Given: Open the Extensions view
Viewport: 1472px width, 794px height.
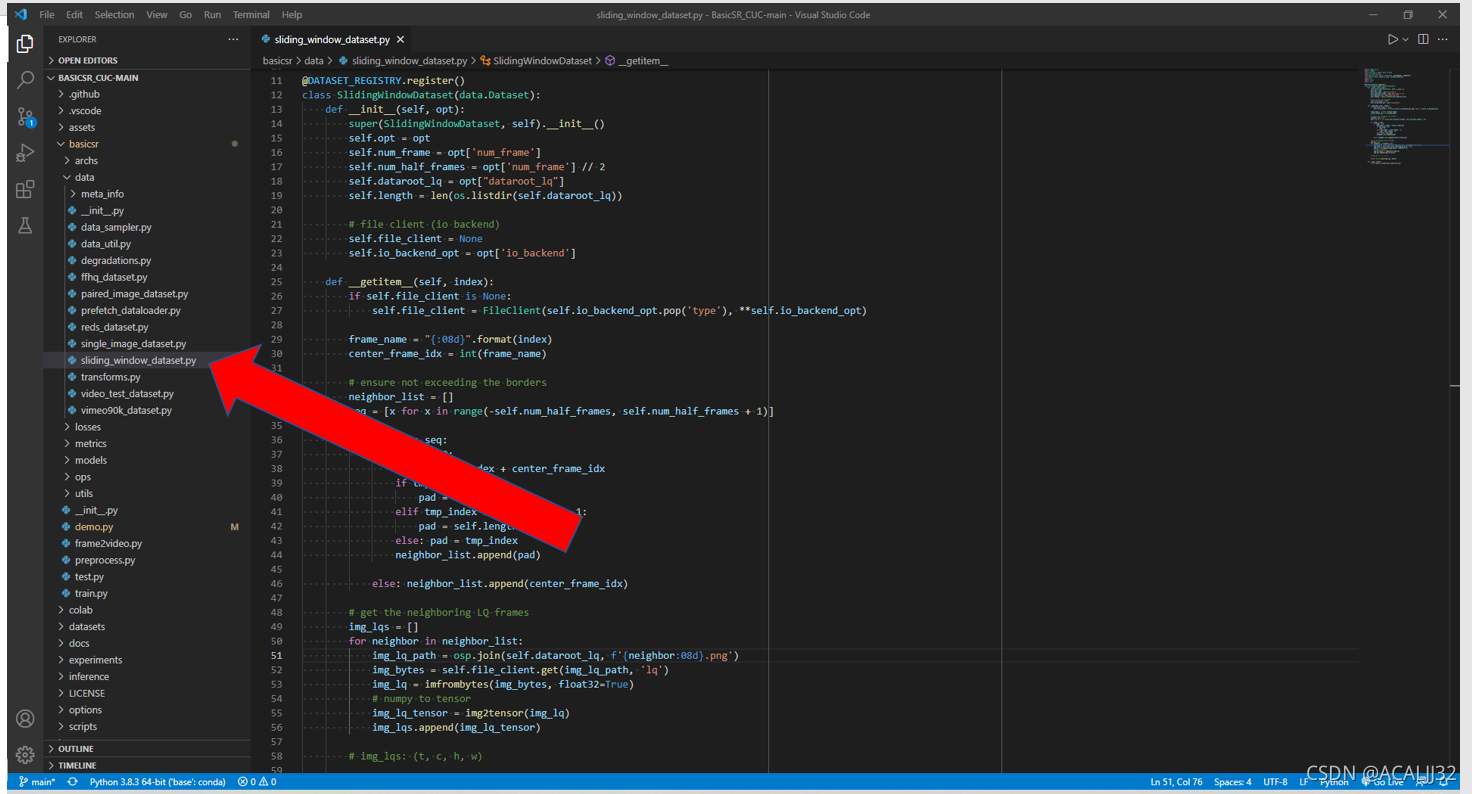Looking at the screenshot, I should point(26,190).
